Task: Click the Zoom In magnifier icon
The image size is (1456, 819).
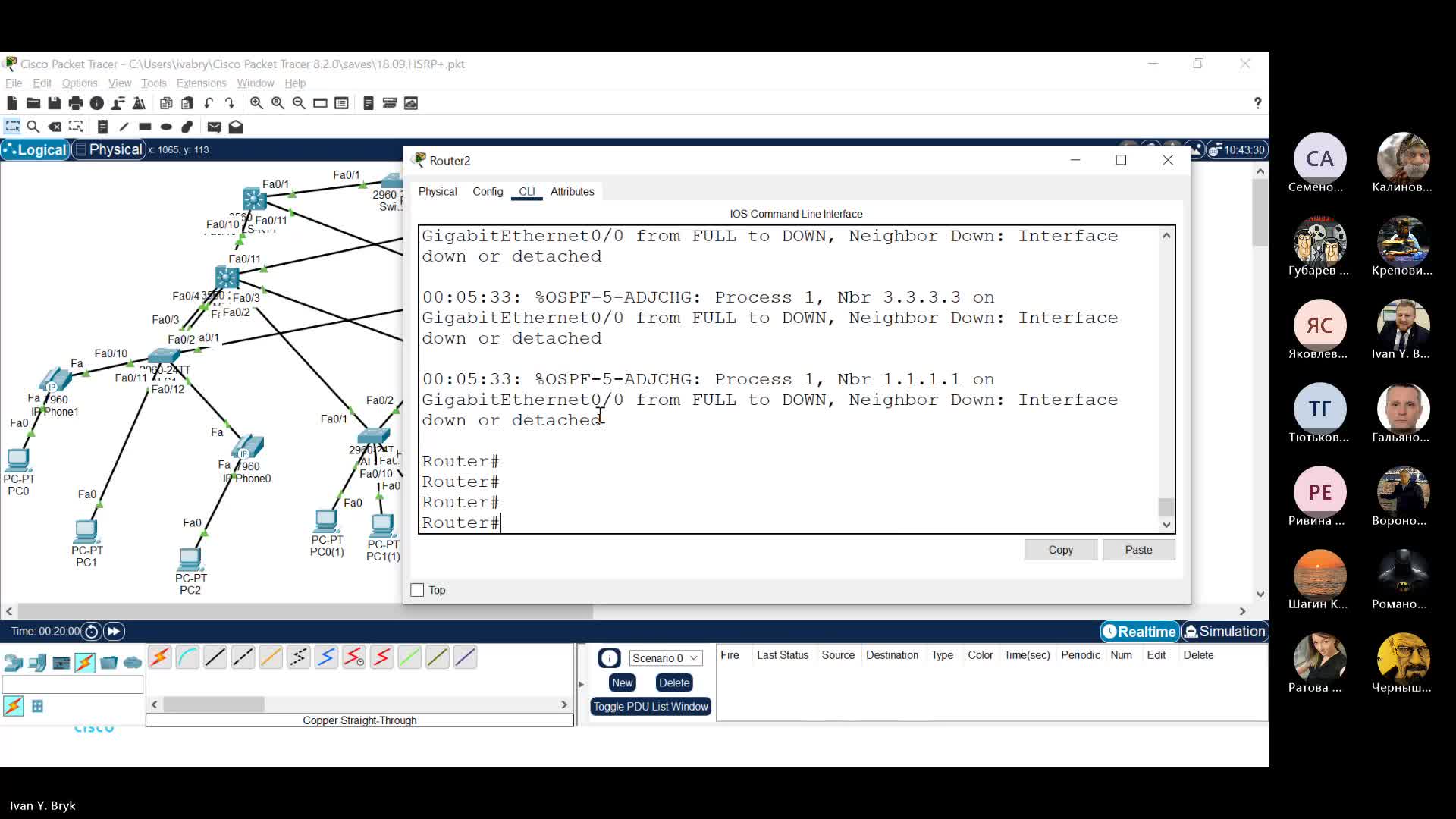Action: coord(257,103)
